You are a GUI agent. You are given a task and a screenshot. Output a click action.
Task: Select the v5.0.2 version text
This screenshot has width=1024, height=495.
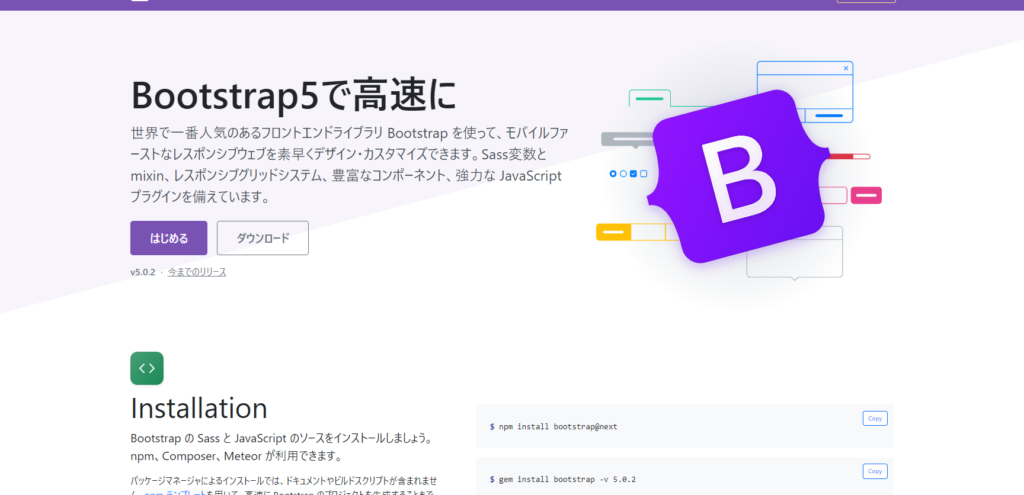[142, 272]
